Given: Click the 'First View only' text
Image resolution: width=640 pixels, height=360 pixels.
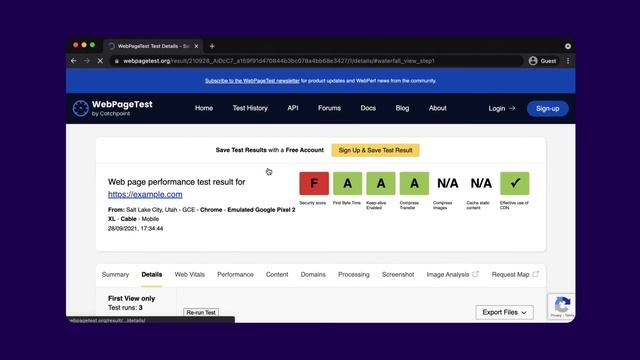Looking at the screenshot, I should [131, 298].
